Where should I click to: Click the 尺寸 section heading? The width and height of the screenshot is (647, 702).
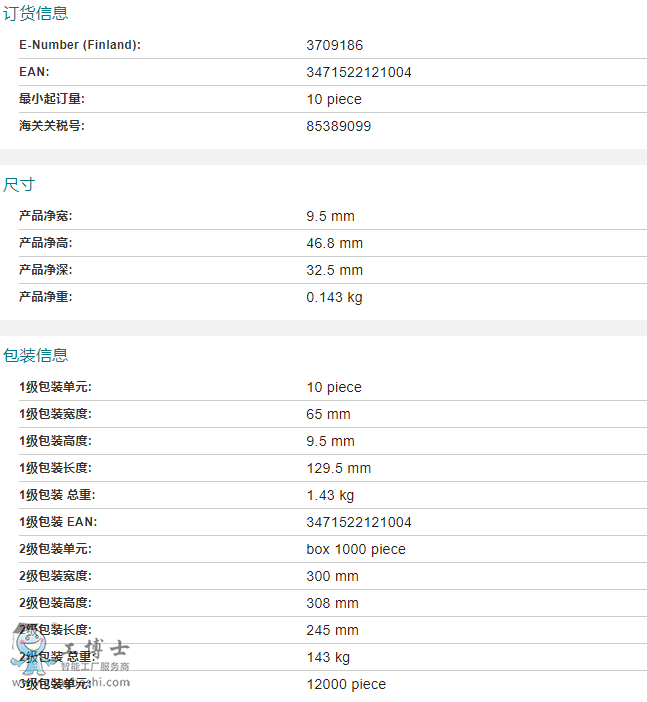pos(19,185)
